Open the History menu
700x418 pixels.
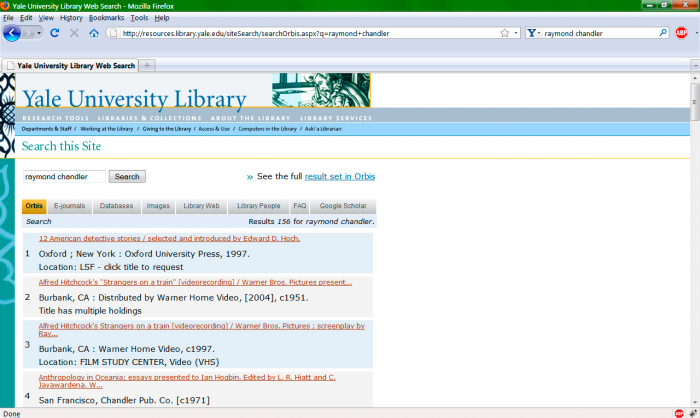point(71,18)
